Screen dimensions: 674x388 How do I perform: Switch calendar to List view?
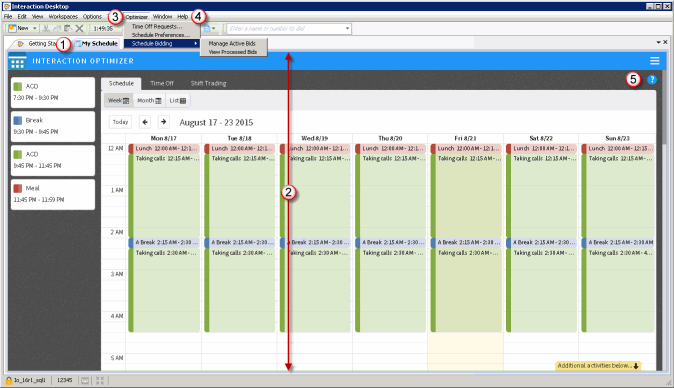coord(178,101)
